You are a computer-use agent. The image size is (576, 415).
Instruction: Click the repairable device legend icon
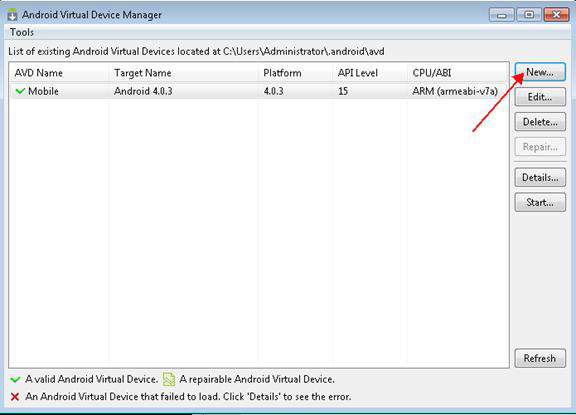pyautogui.click(x=169, y=379)
